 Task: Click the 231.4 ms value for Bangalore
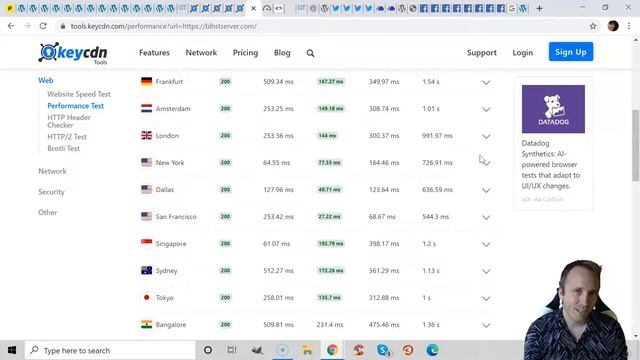pyautogui.click(x=329, y=324)
